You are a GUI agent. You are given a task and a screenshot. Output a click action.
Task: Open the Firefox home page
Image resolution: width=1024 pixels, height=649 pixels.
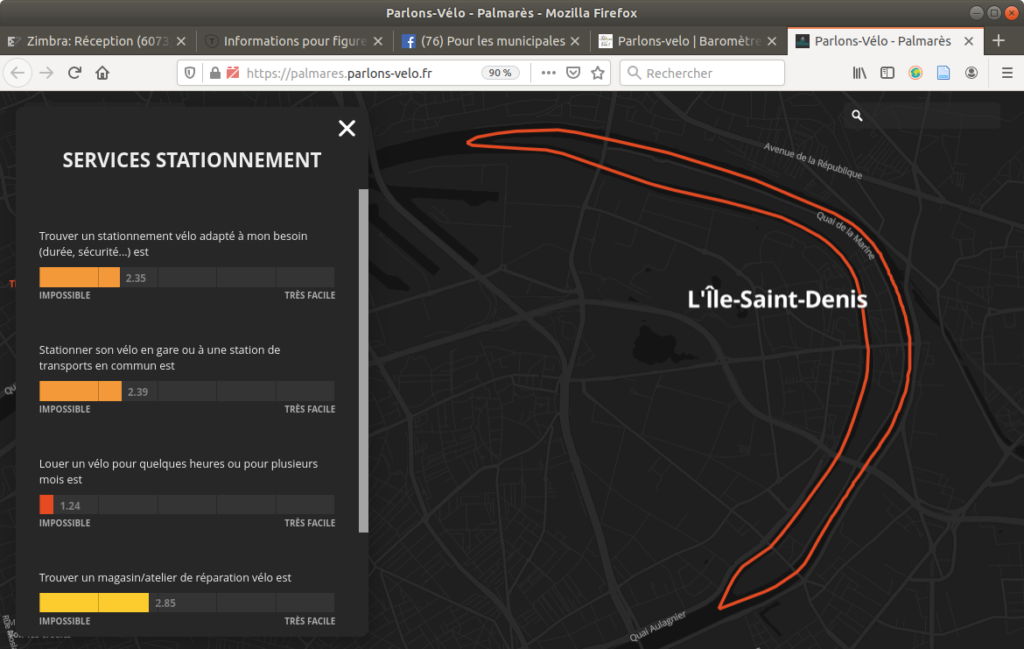click(103, 72)
